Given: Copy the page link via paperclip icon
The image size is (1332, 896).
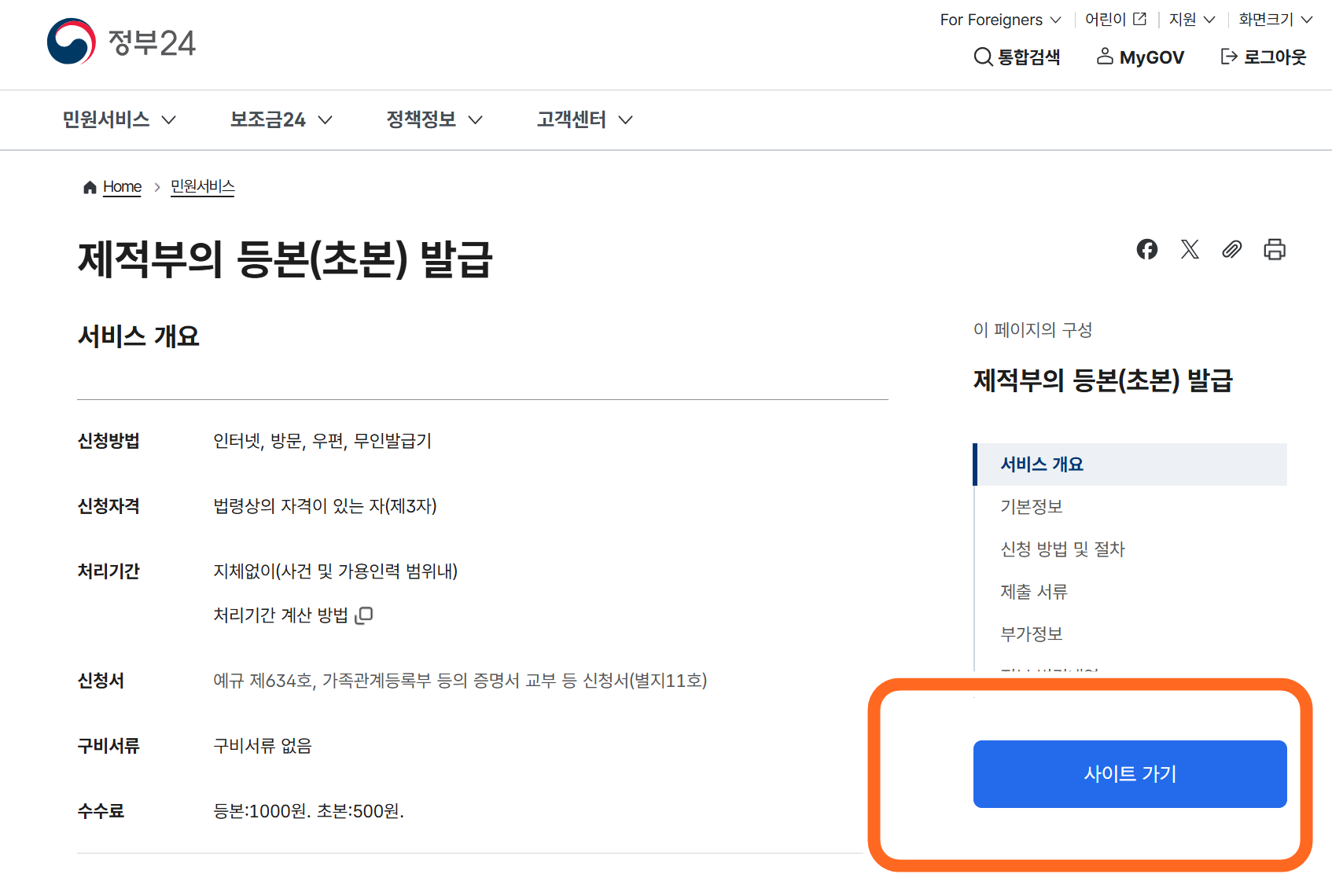Looking at the screenshot, I should [x=1232, y=249].
